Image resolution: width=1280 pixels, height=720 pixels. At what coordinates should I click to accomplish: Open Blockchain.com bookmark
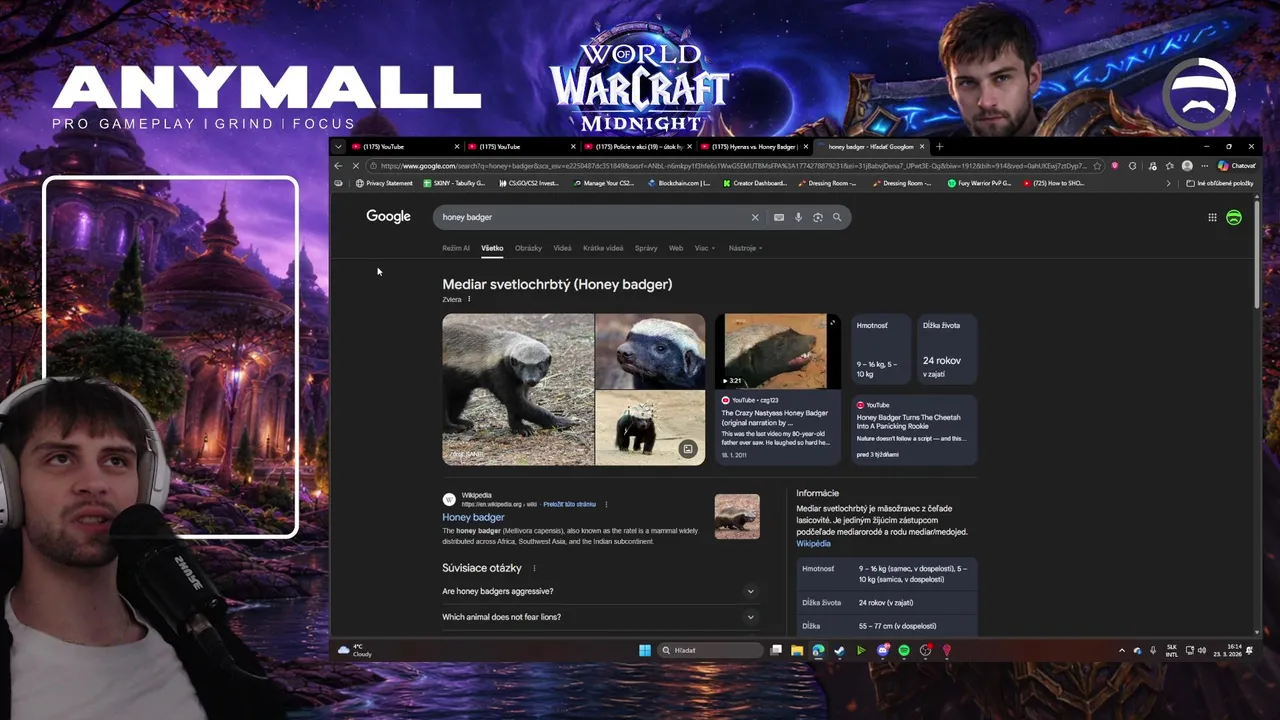[679, 183]
